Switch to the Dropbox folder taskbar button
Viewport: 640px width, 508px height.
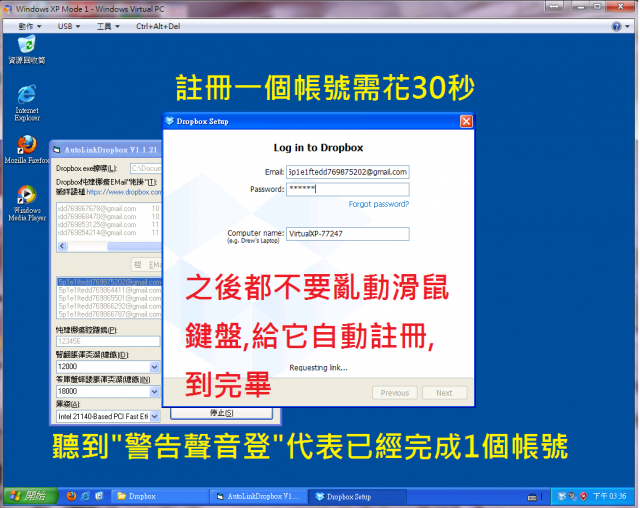[x=159, y=496]
